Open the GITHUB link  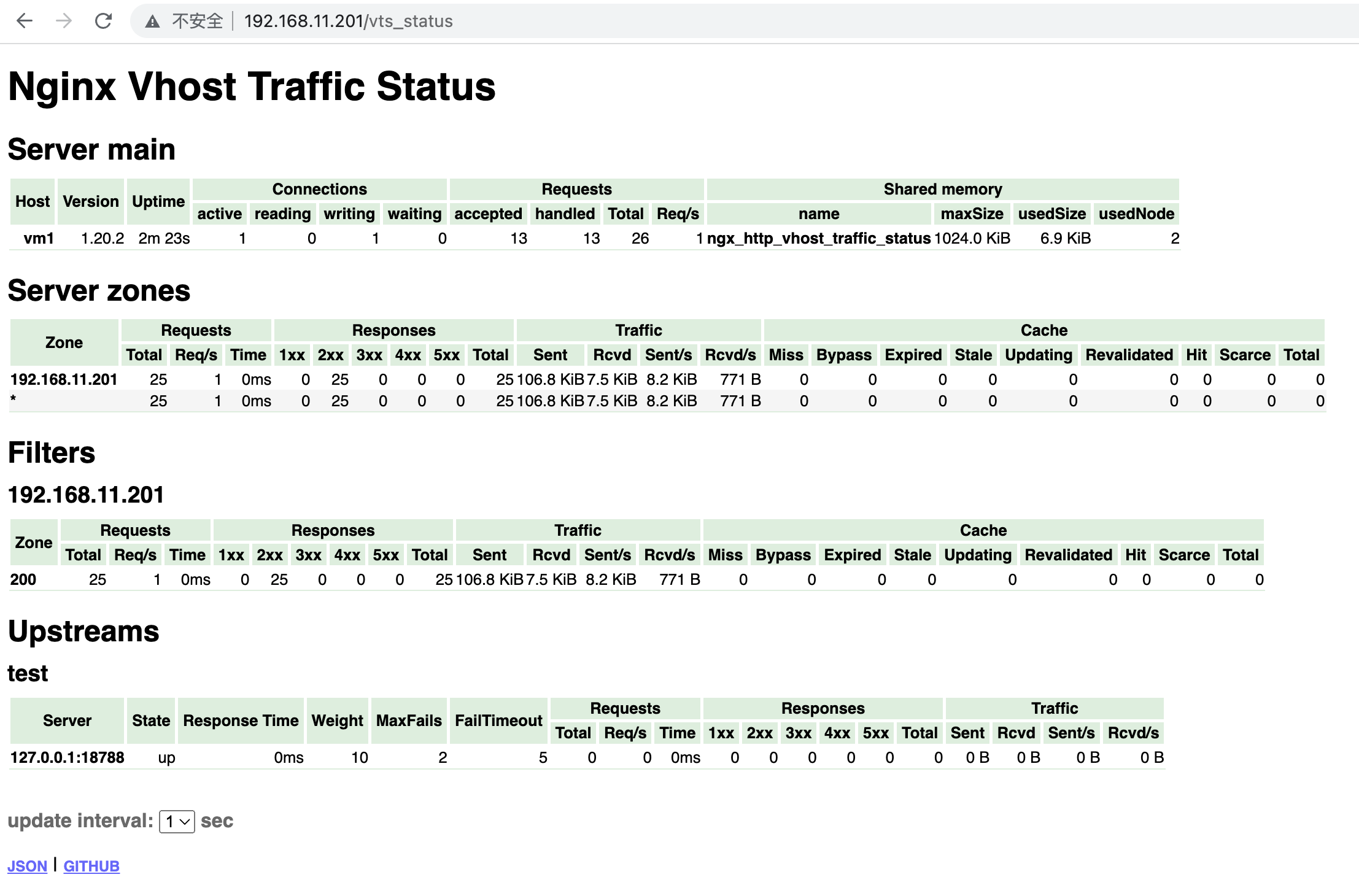point(91,866)
